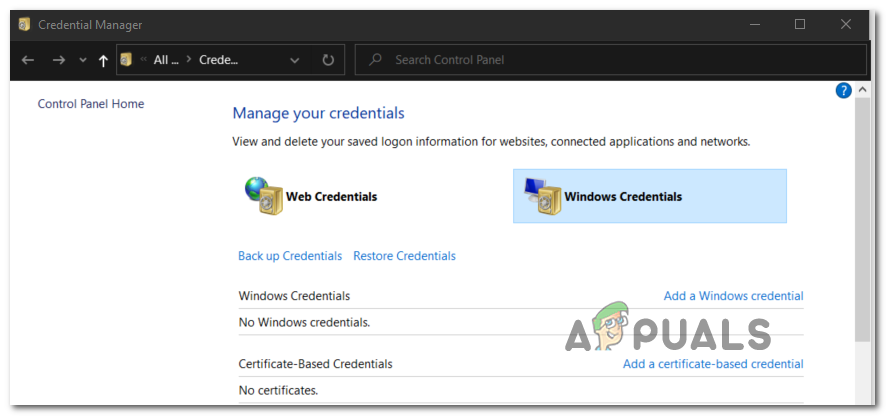Open Help via blue question mark icon

pyautogui.click(x=843, y=91)
